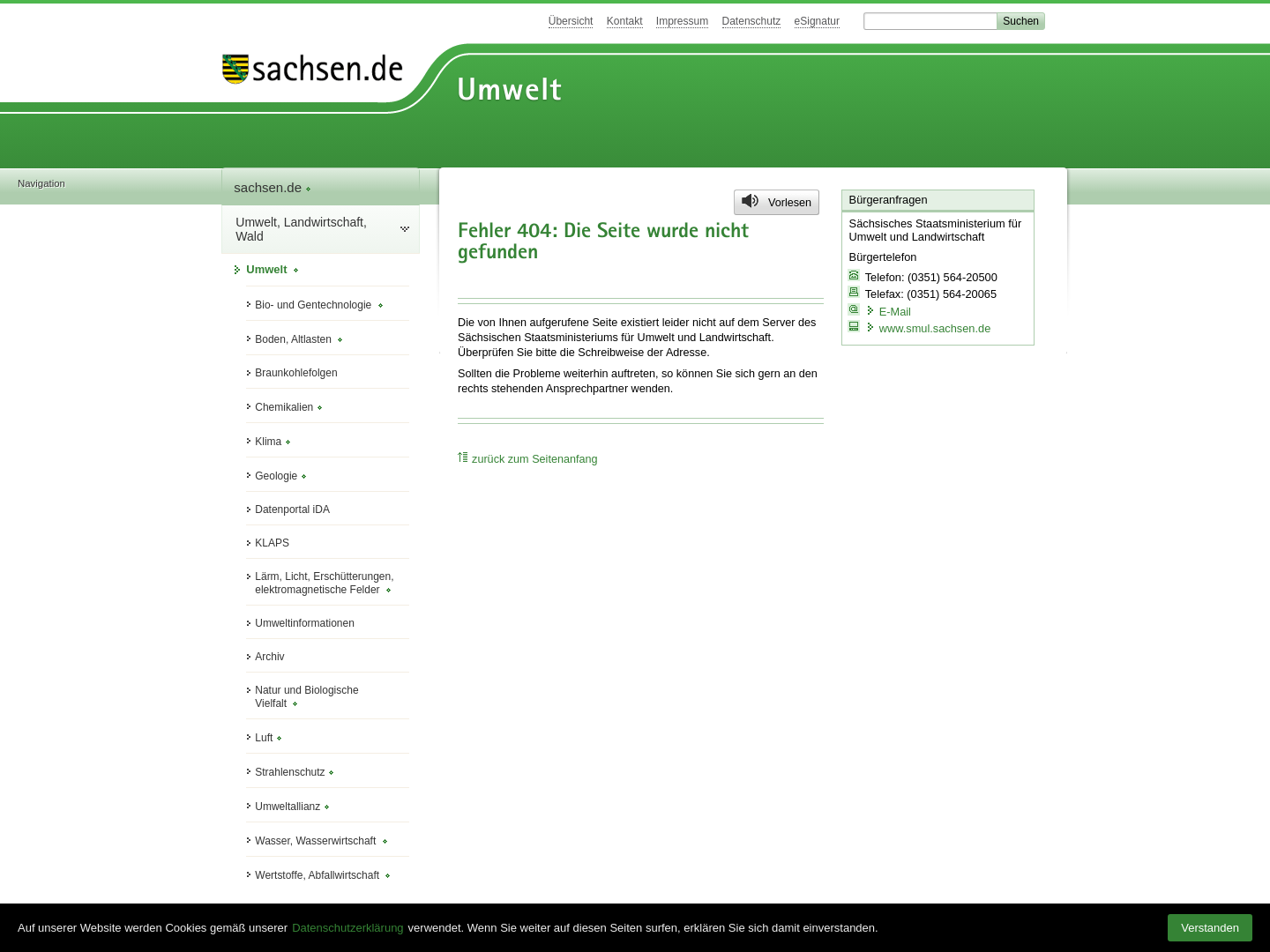This screenshot has height=952, width=1270.
Task: Expand the Klima submenu marker
Action: click(288, 443)
